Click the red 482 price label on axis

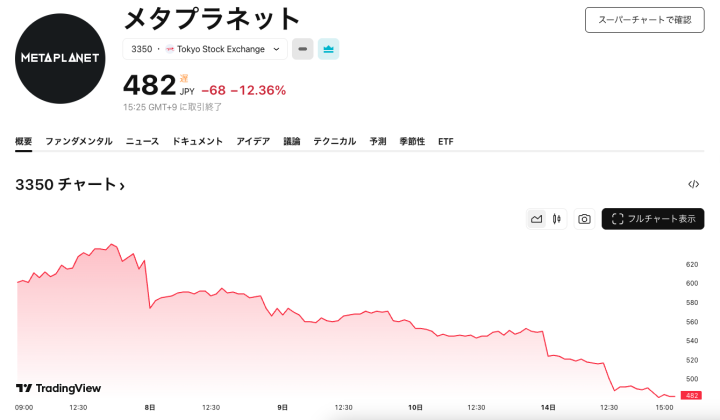click(x=691, y=396)
